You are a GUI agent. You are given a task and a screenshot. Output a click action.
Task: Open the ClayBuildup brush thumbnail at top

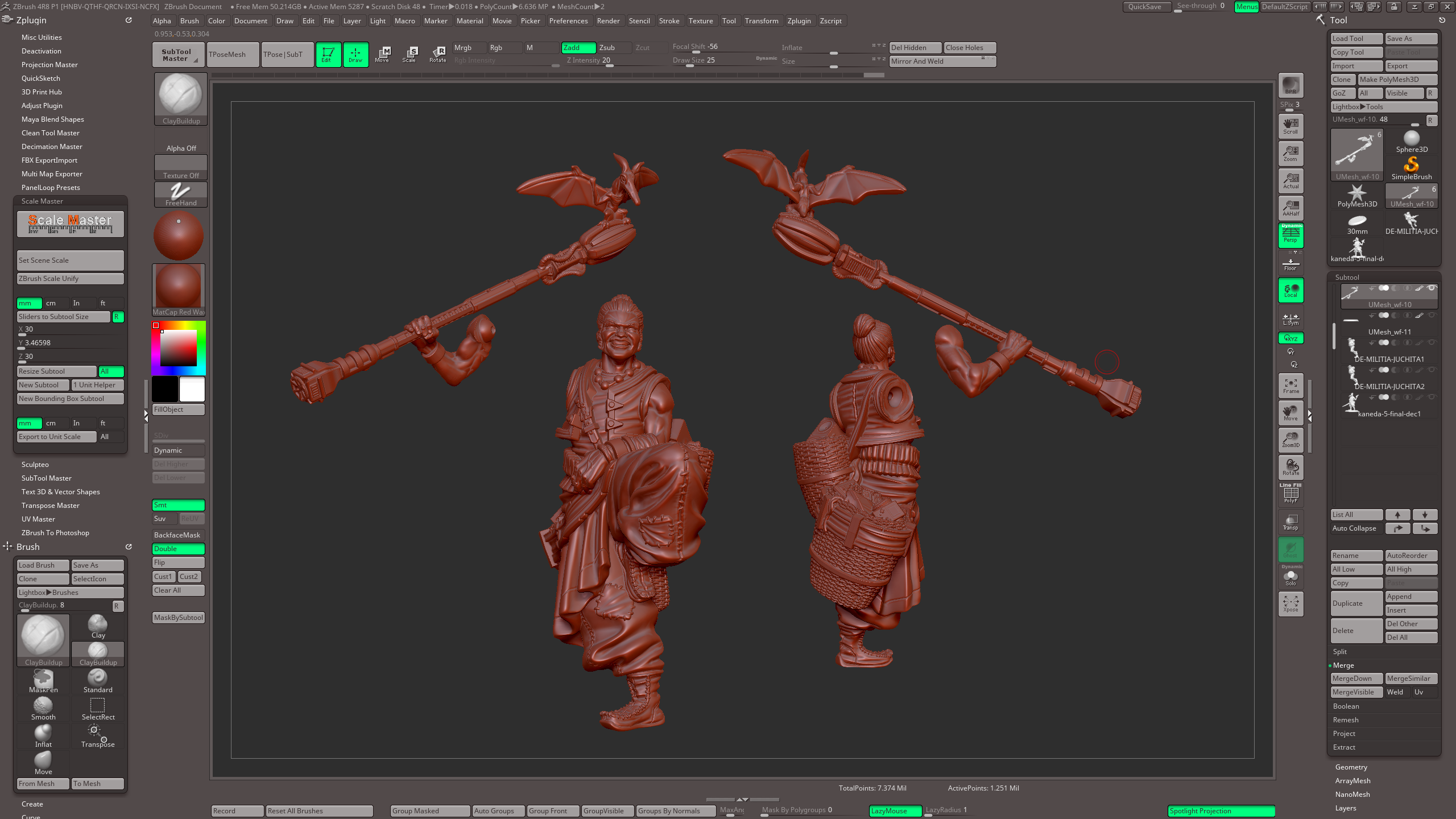[181, 99]
